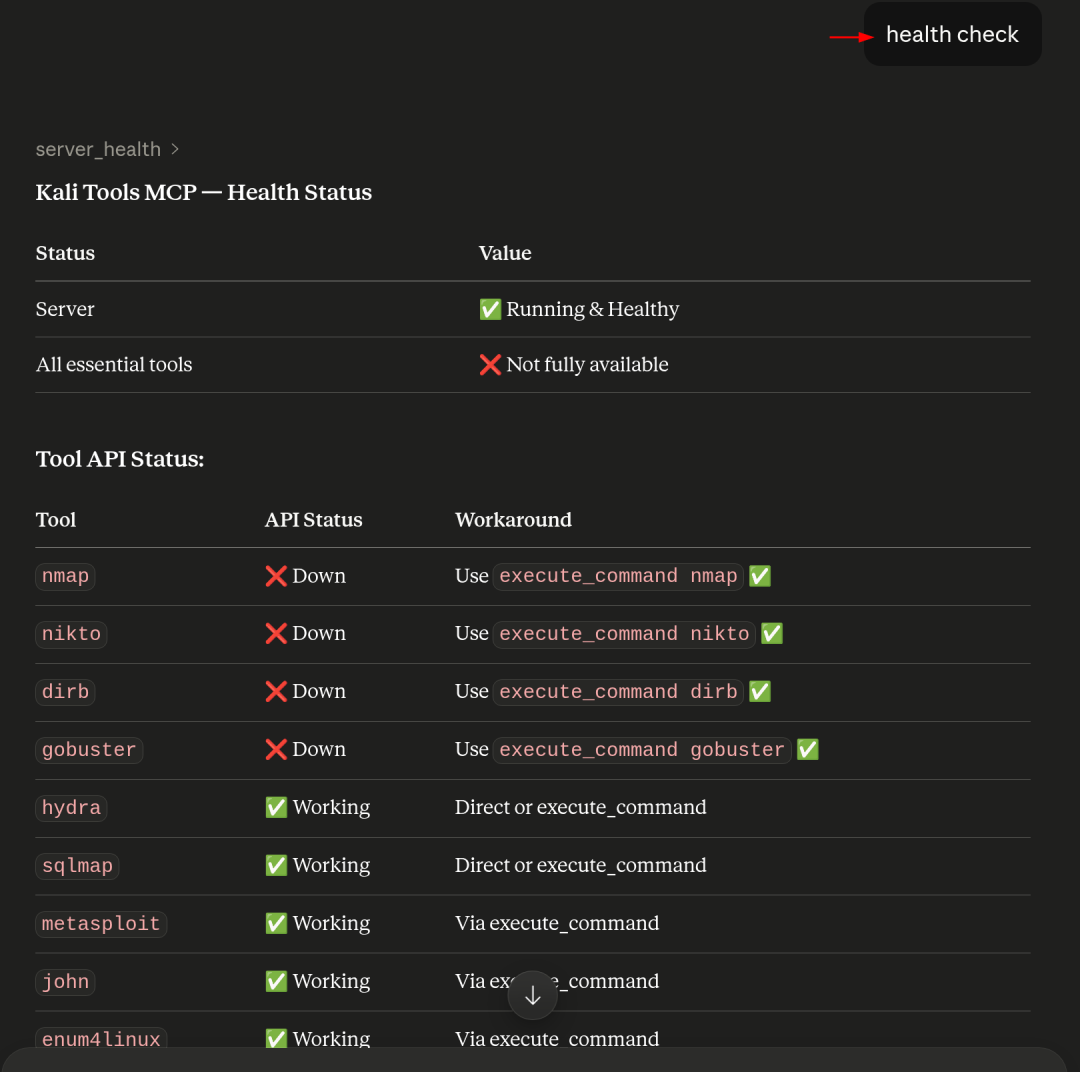Click the 'Workaround' column header

click(513, 519)
